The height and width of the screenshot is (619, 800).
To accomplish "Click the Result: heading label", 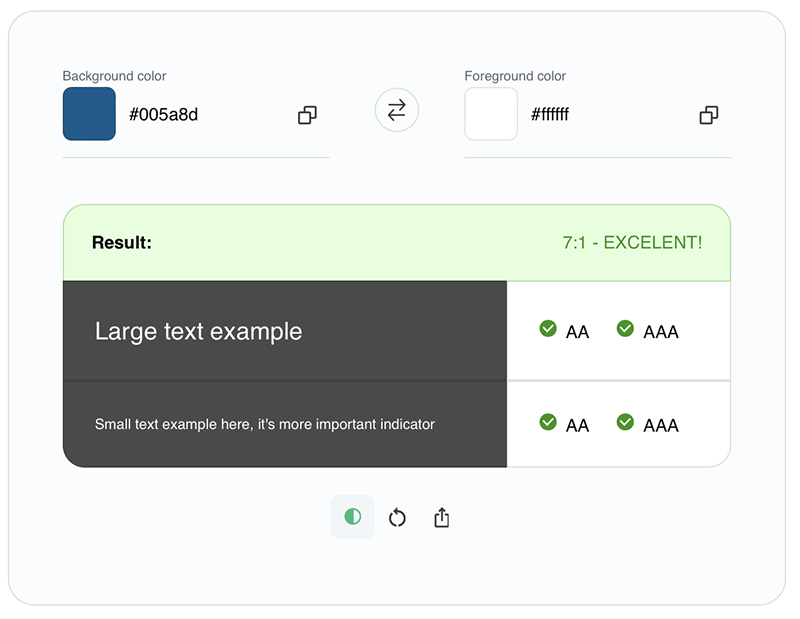I will (121, 243).
